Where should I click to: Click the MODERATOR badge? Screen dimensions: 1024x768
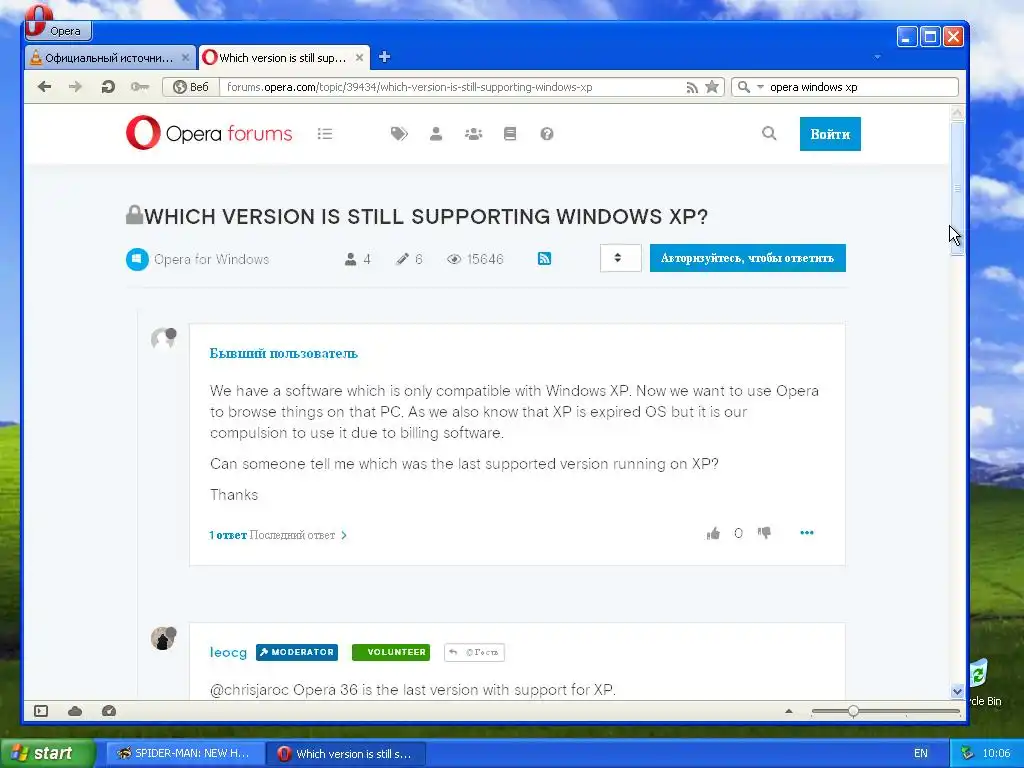click(297, 652)
